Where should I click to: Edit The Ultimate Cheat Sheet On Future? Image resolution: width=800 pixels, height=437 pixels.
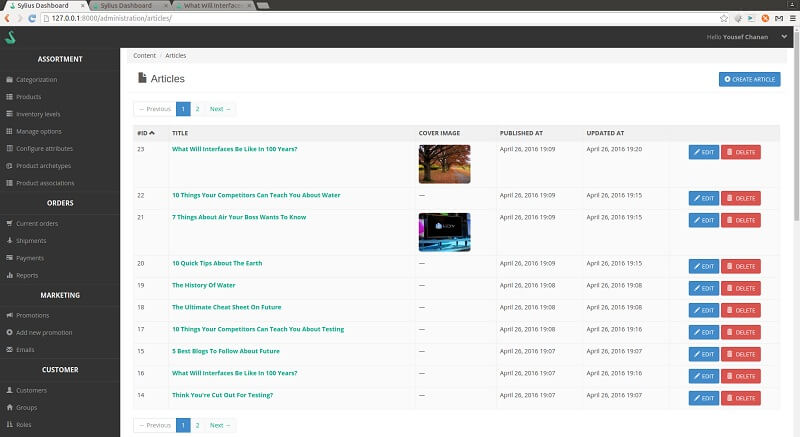pyautogui.click(x=704, y=310)
